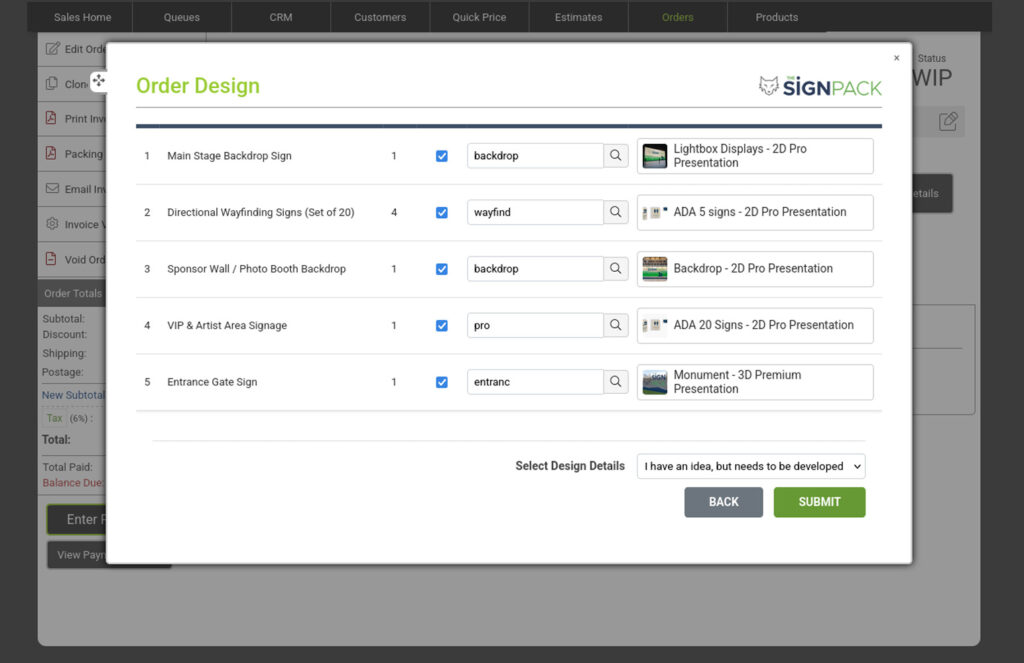The image size is (1024, 663).
Task: Click the Enter payment button
Action: coord(76,519)
